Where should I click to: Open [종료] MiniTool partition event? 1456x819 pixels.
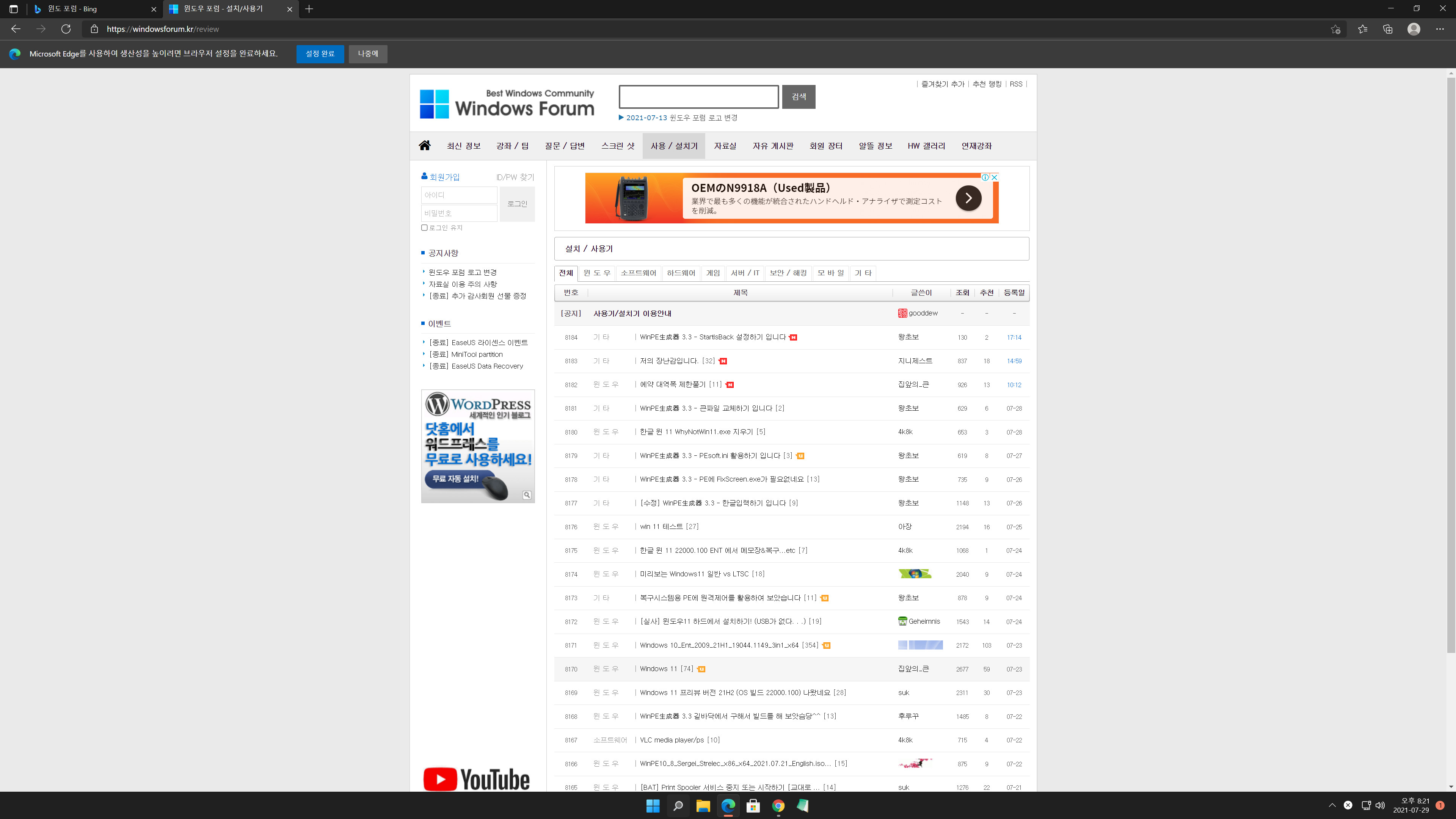coord(466,355)
